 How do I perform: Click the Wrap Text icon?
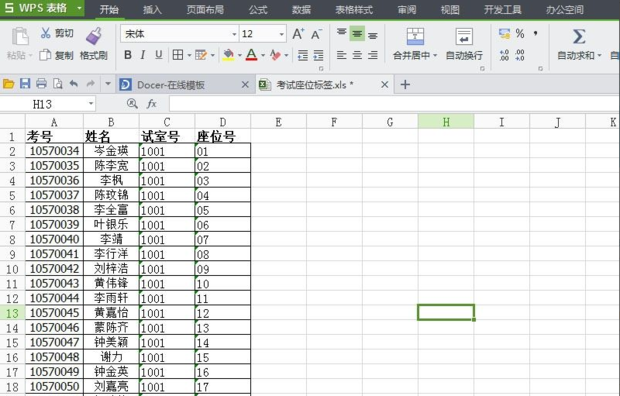[464, 36]
